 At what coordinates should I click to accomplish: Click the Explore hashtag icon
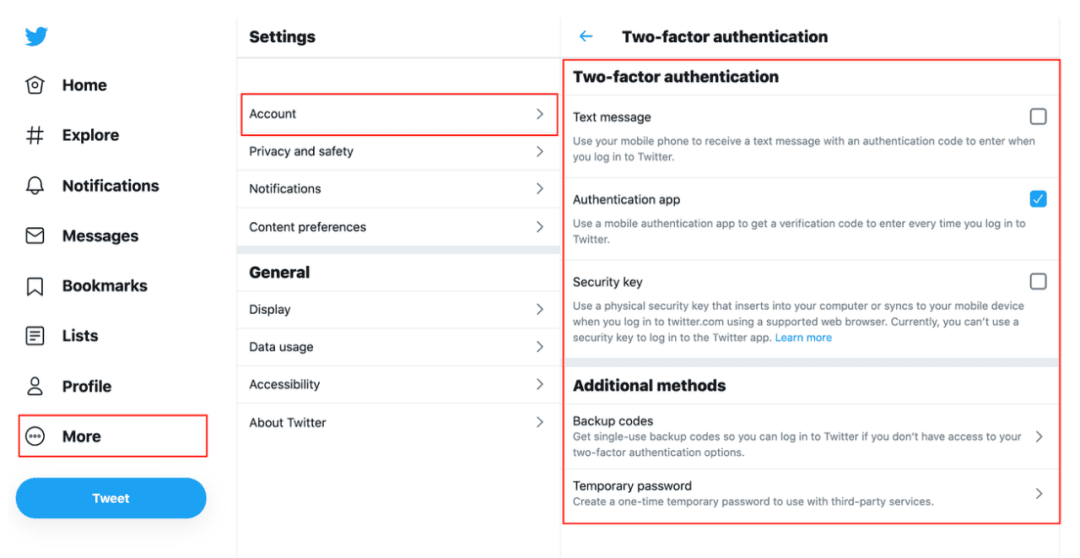click(x=34, y=135)
